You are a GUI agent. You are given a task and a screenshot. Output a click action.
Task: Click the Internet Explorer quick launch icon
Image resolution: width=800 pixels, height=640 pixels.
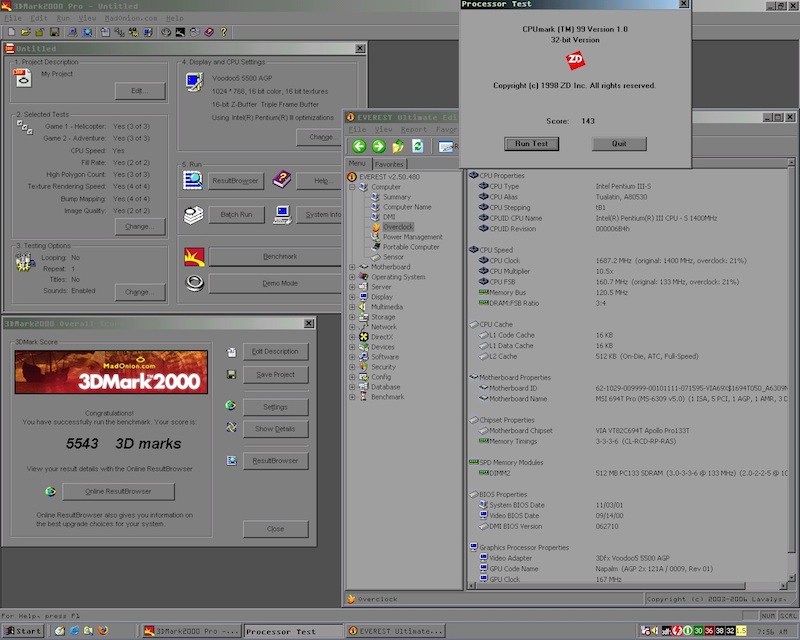click(x=74, y=630)
